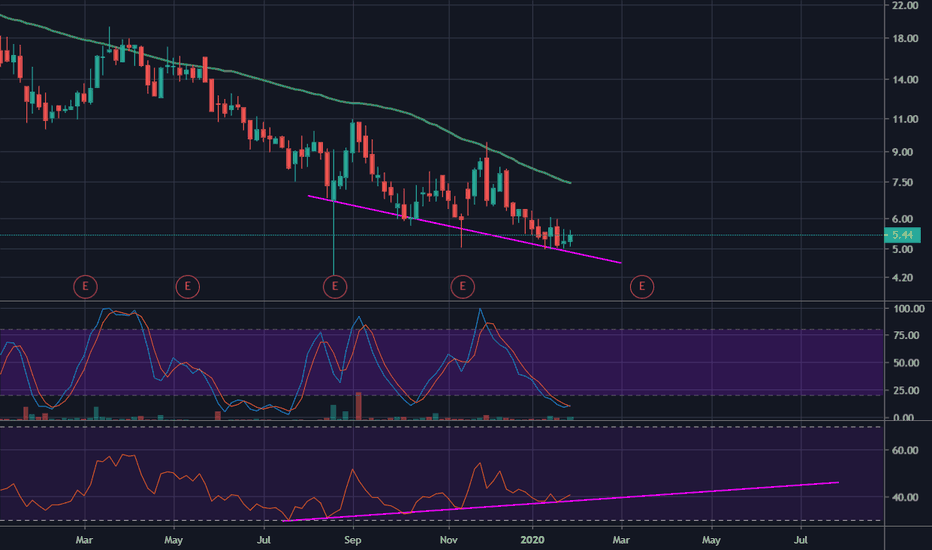Click the tall red volume bar near September
Image resolution: width=932 pixels, height=550 pixels.
tap(358, 406)
